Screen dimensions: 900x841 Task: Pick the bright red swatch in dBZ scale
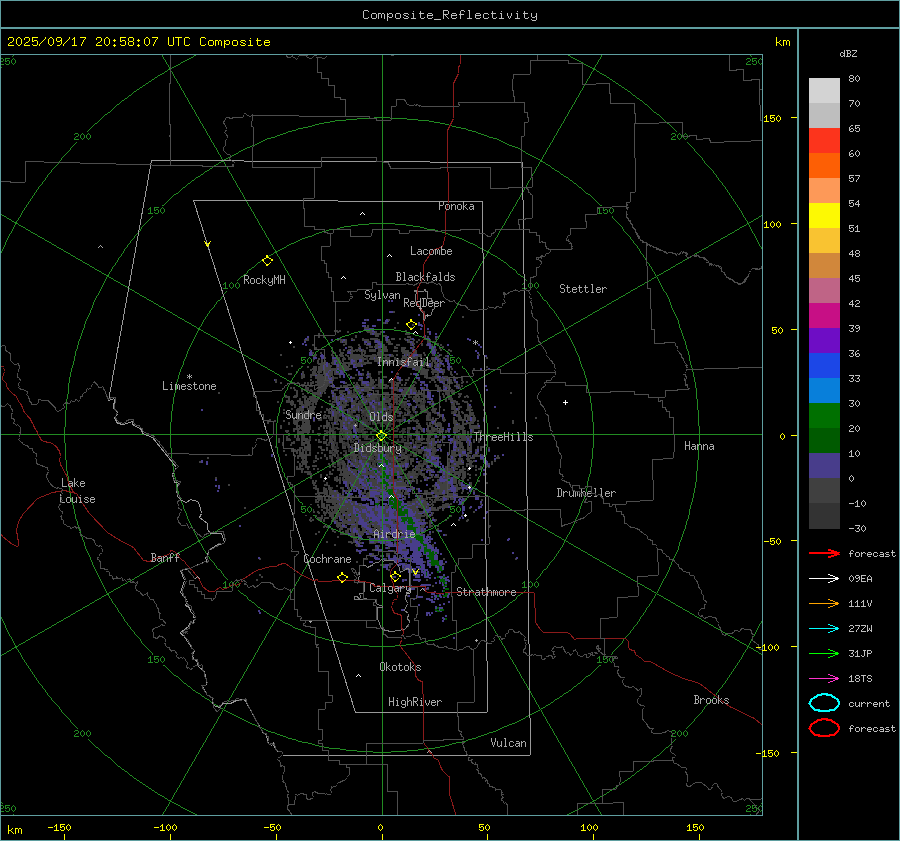(824, 141)
